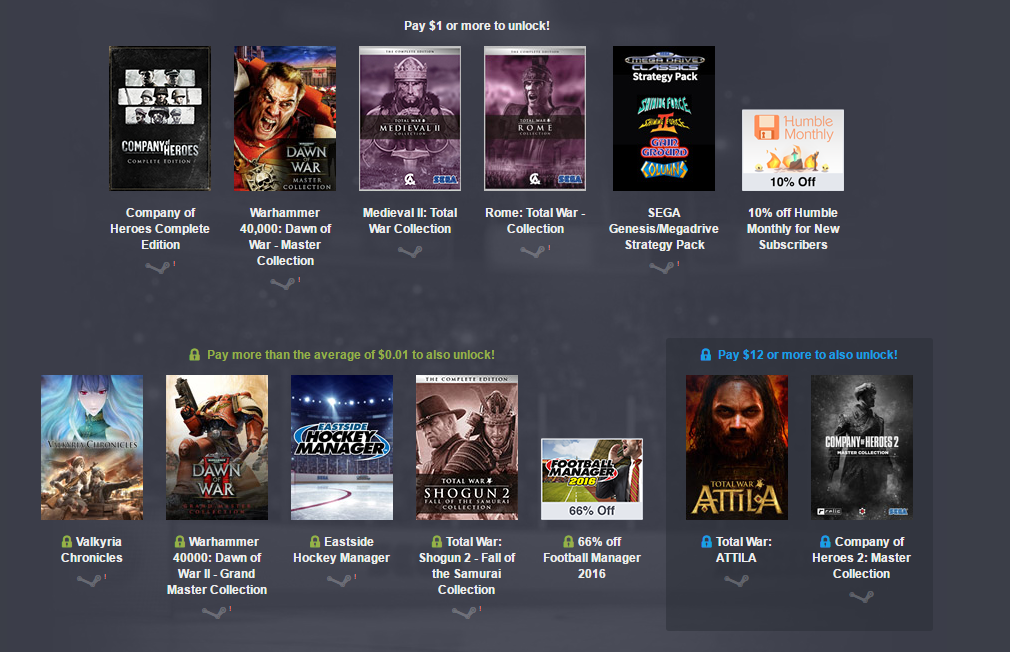Screen dimensions: 1010x652
Task: Click green lock beside Warhammer 40000 Dawn of War II title
Action: [x=180, y=542]
